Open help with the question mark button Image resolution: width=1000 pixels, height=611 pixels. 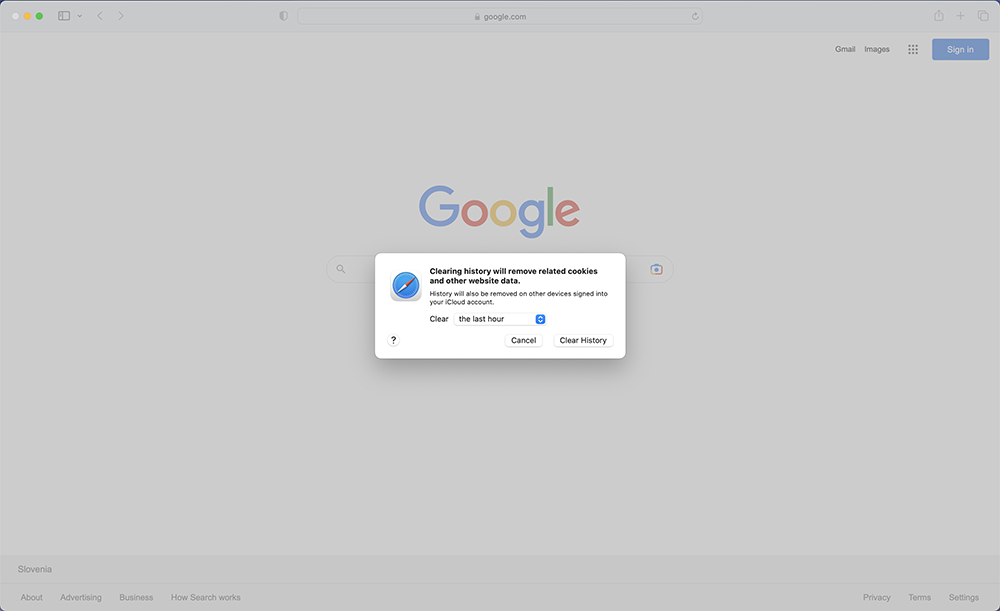(x=393, y=340)
